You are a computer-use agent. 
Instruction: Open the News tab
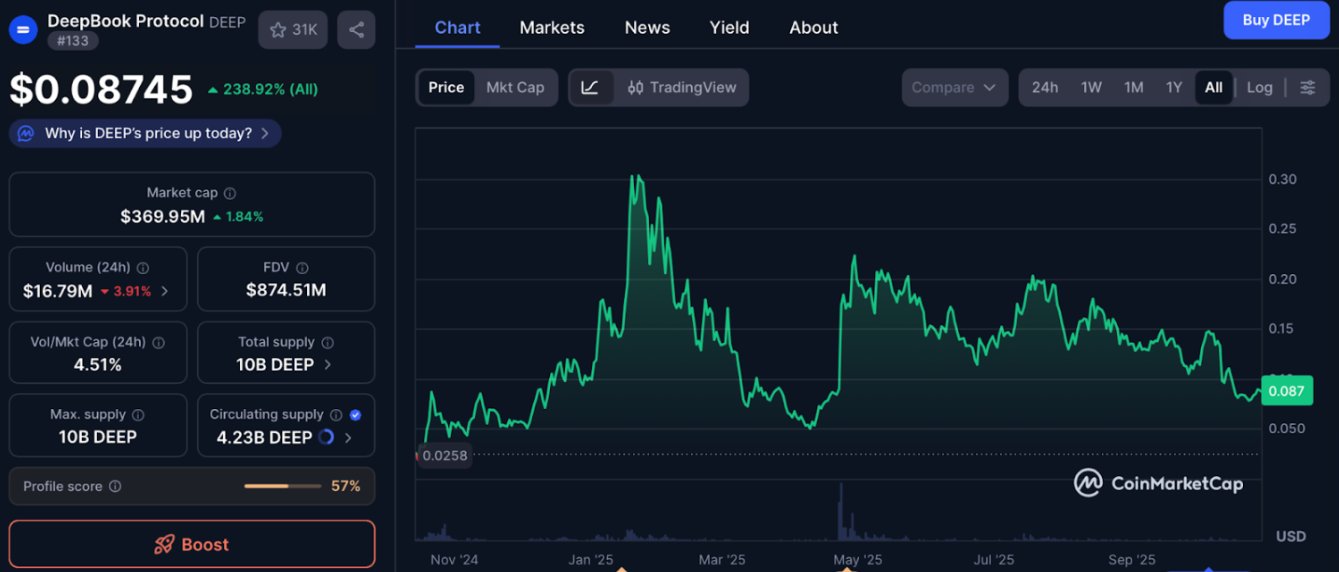coord(647,28)
